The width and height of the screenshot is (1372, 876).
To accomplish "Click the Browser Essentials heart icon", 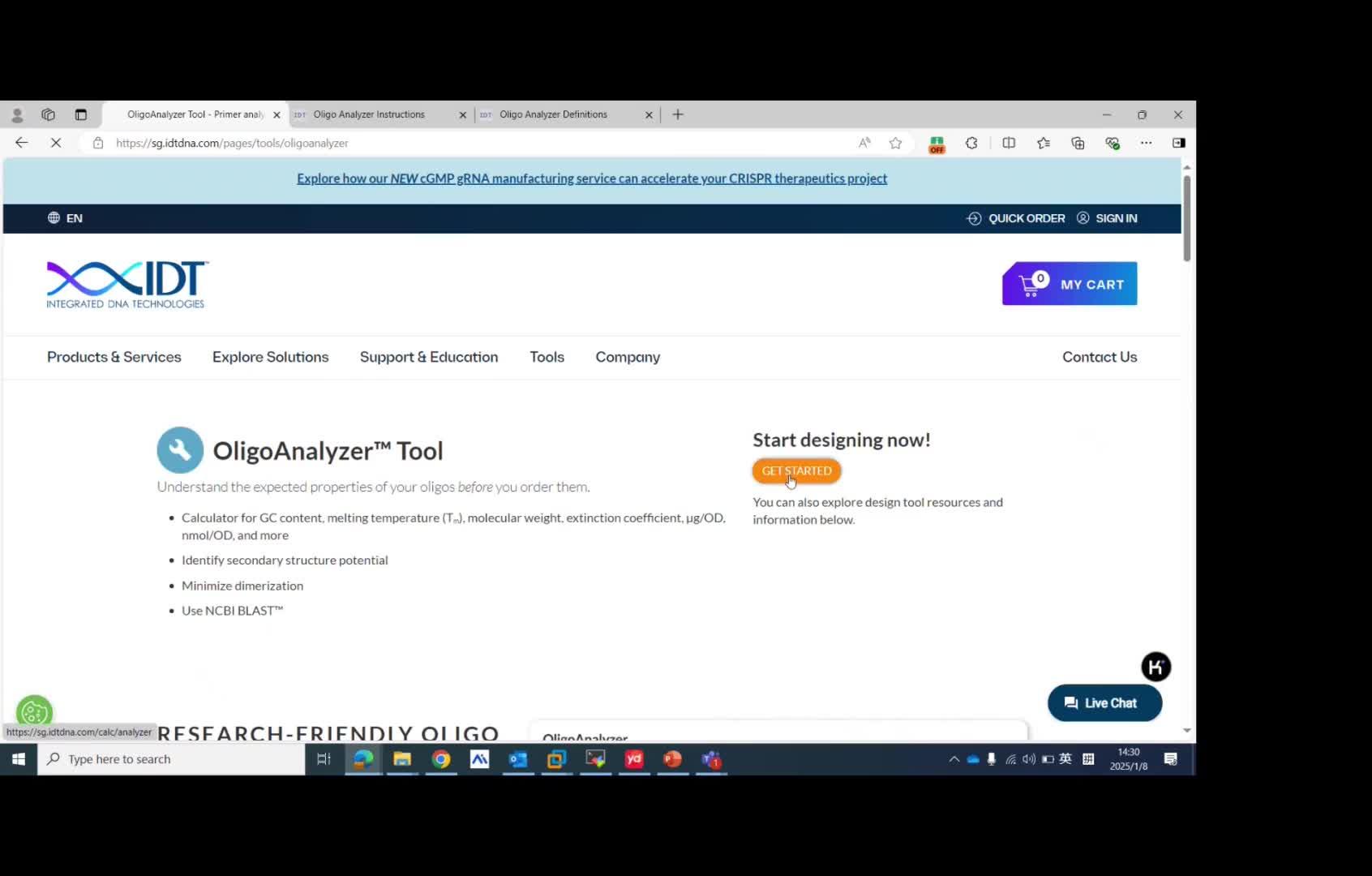I will [x=1112, y=143].
